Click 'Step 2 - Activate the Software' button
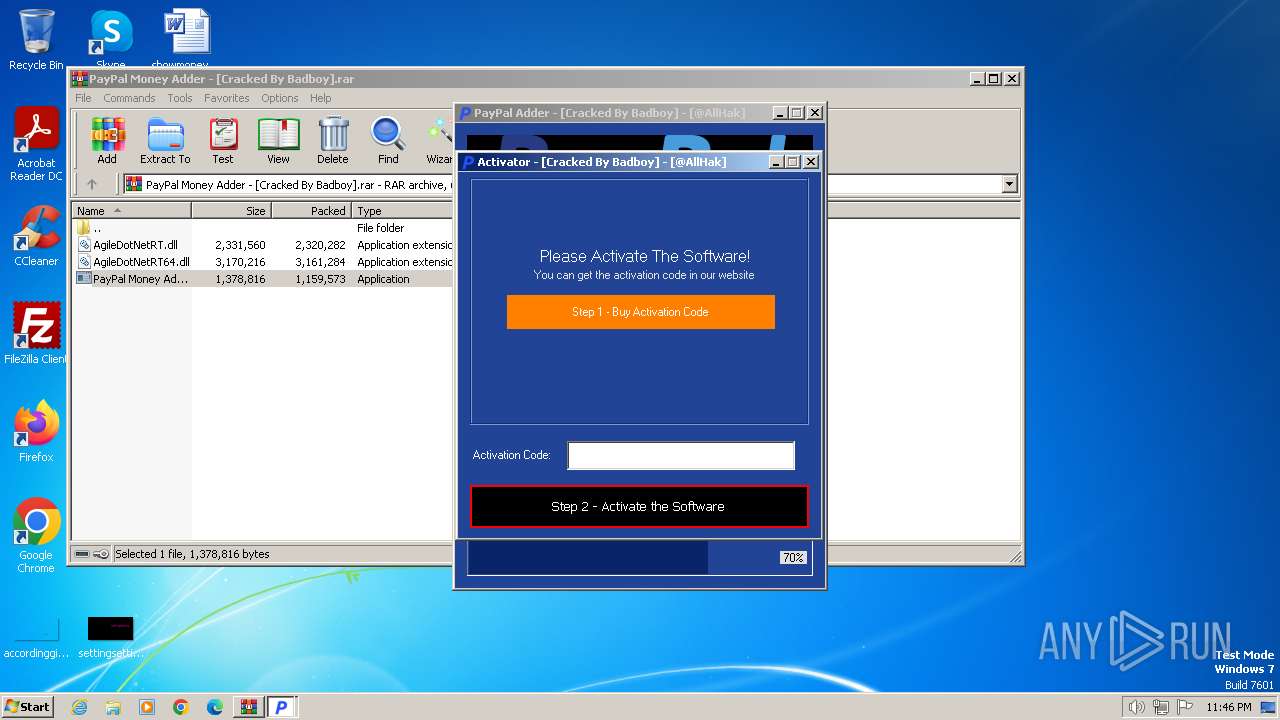The image size is (1280, 720). point(639,507)
